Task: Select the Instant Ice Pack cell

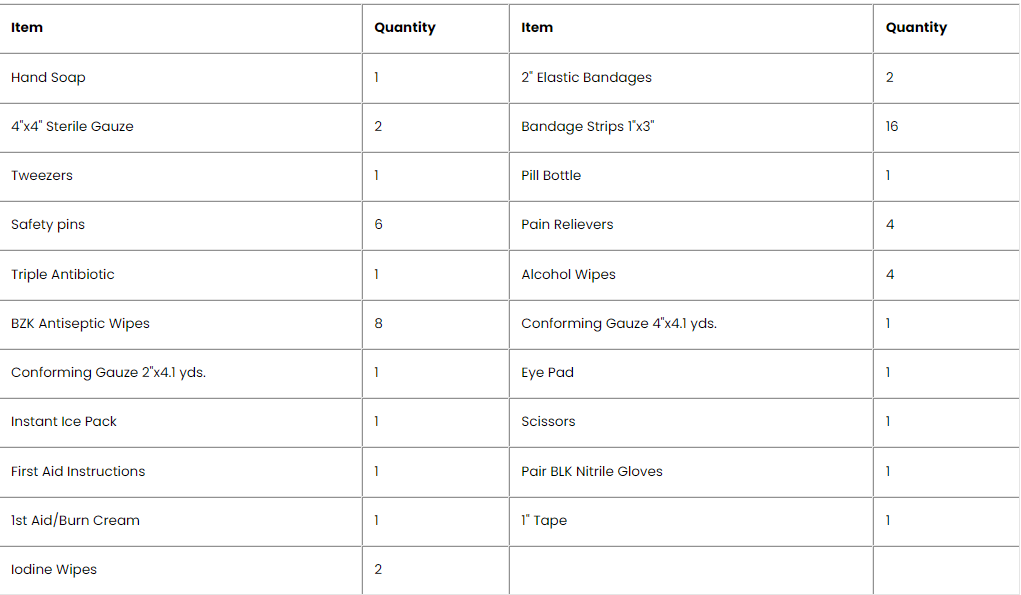Action: [x=64, y=422]
